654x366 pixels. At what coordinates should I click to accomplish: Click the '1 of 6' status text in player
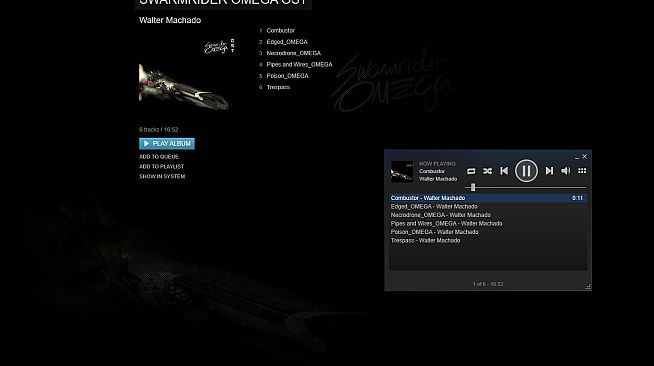[488, 284]
